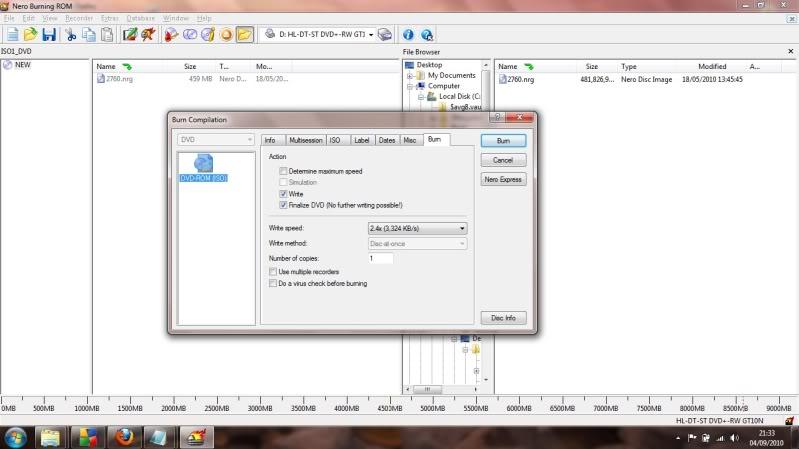This screenshot has height=449, width=799.
Task: Switch to the Label tab
Action: click(x=362, y=140)
